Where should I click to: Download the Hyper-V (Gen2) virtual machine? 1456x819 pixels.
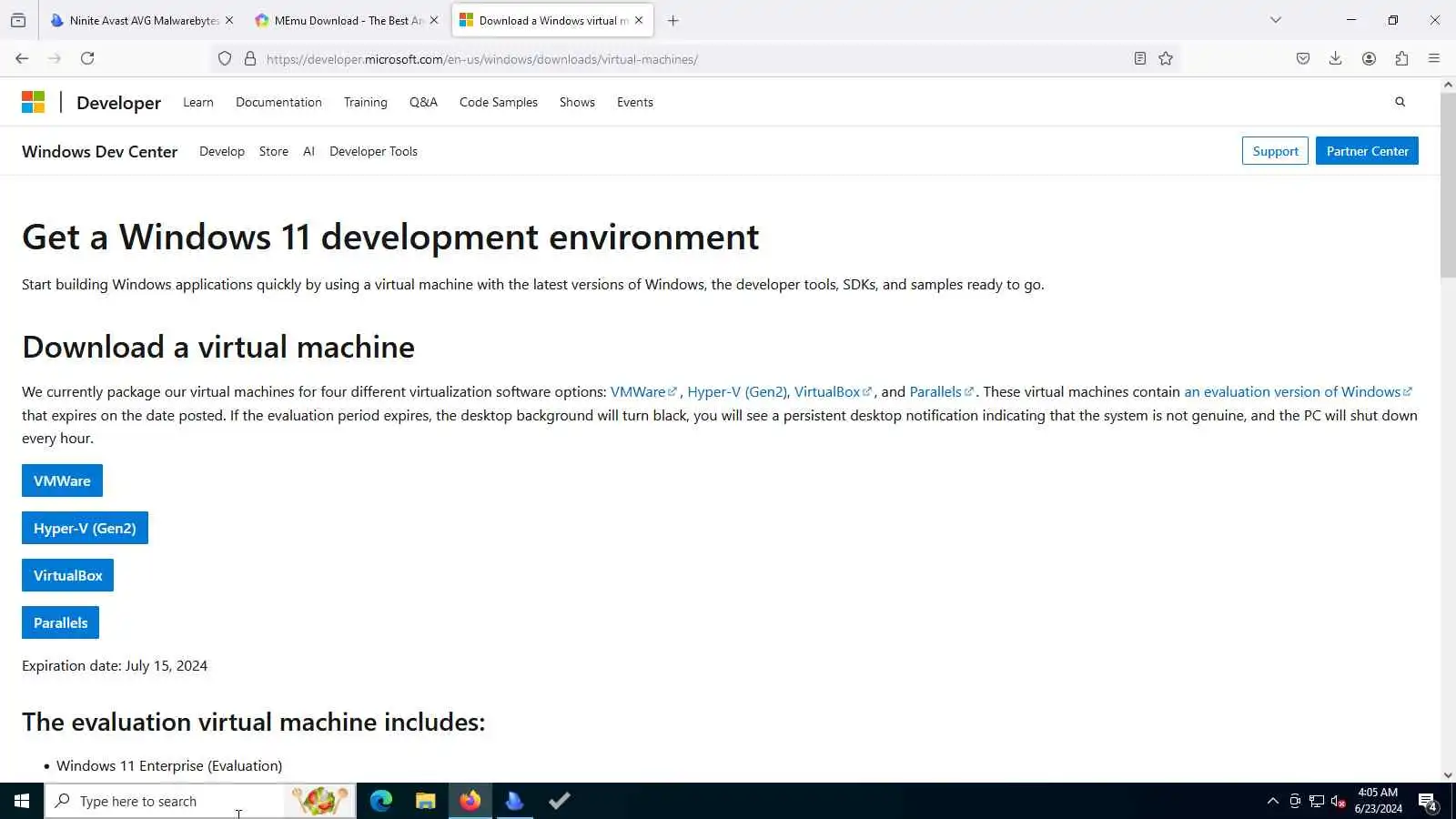(85, 528)
